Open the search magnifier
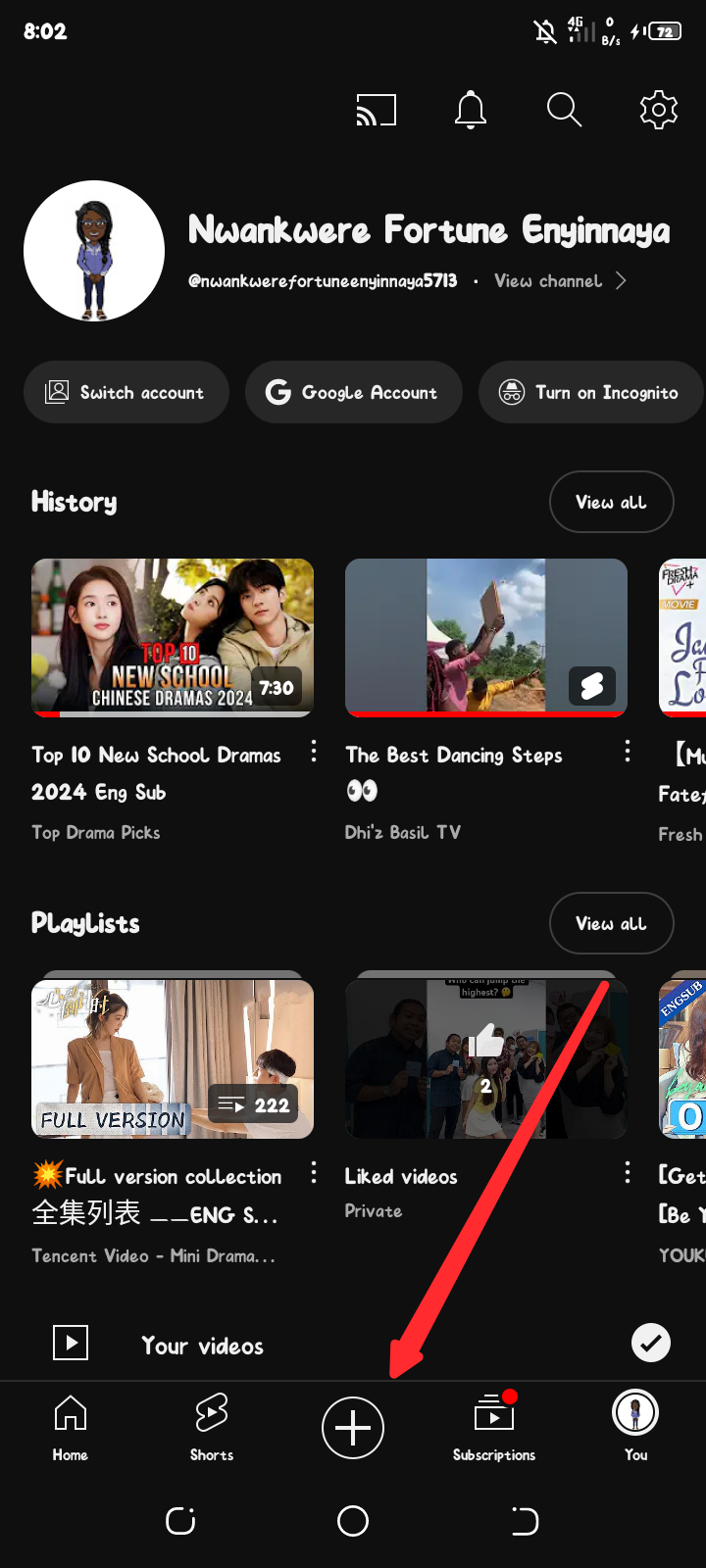 click(564, 110)
